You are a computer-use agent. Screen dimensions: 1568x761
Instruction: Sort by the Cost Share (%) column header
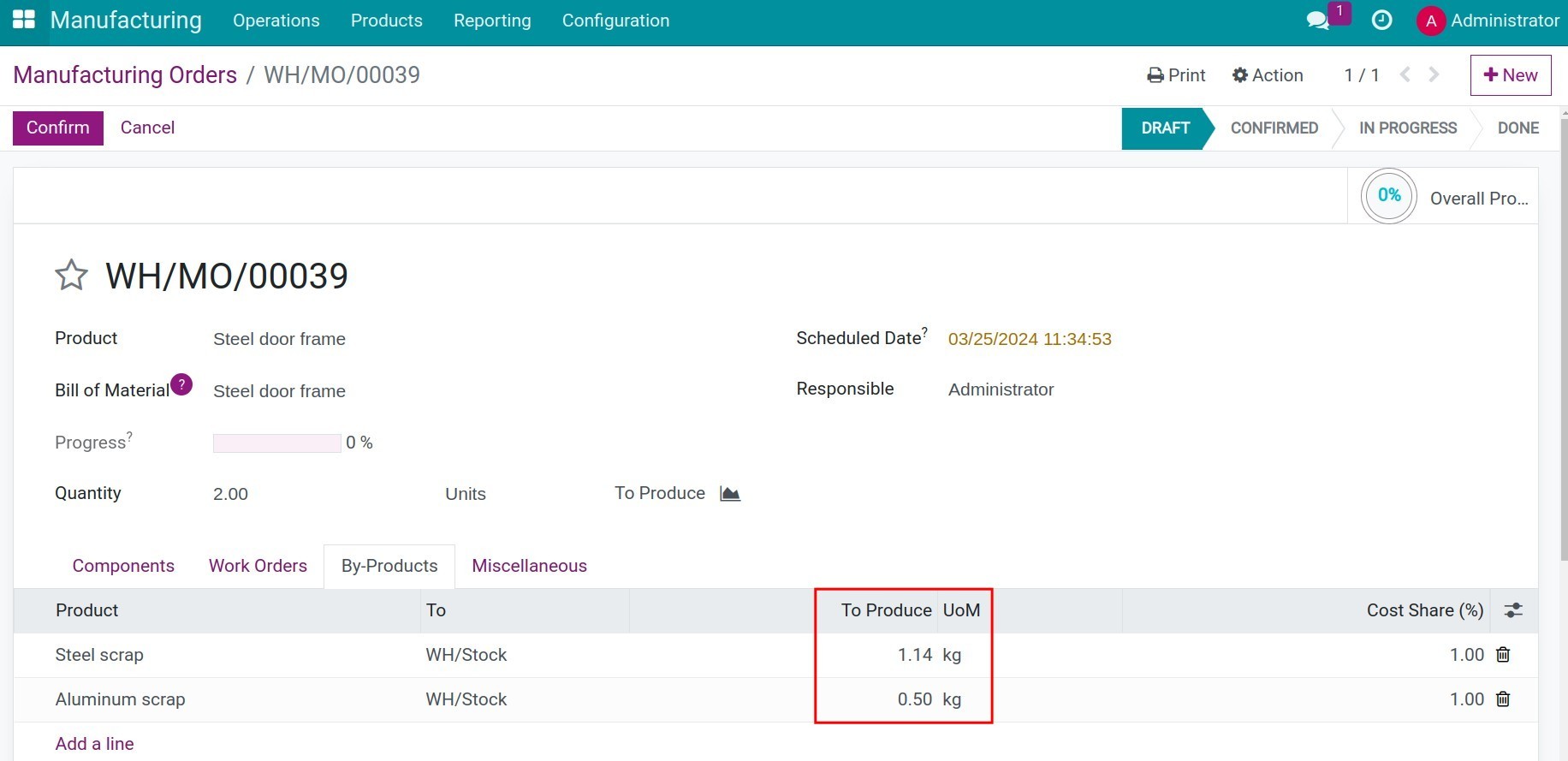(1424, 610)
